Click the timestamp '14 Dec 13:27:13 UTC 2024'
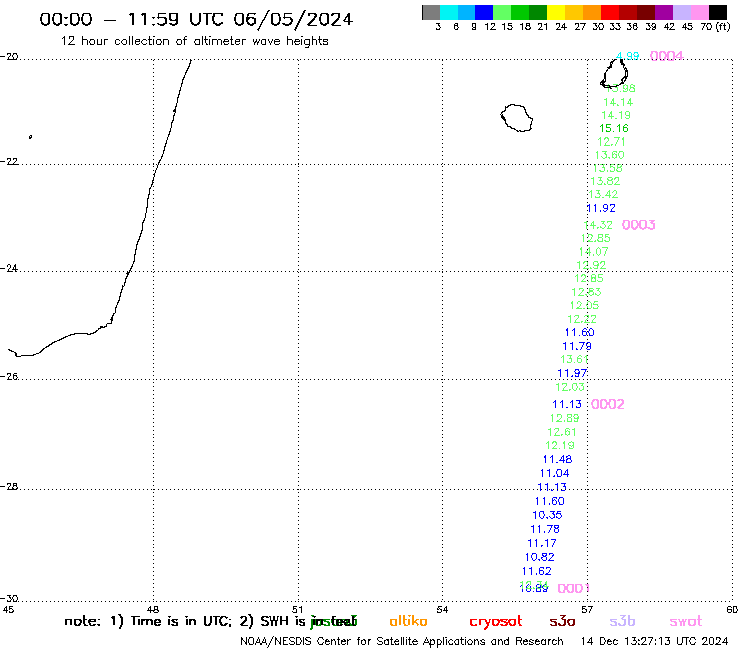The height and width of the screenshot is (650, 740). 654,642
